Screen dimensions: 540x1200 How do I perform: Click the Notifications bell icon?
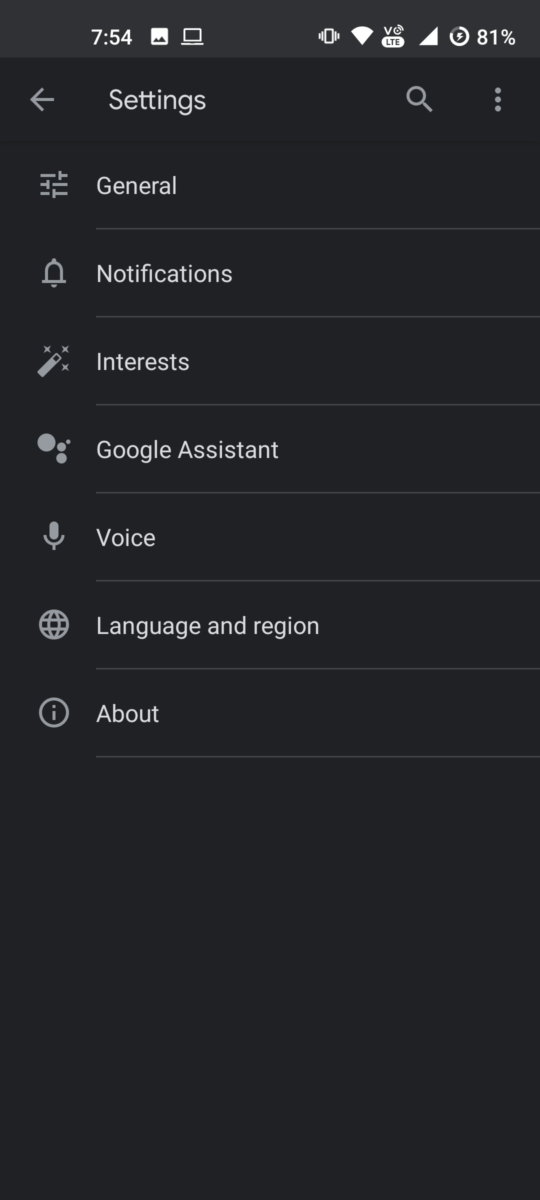click(54, 273)
